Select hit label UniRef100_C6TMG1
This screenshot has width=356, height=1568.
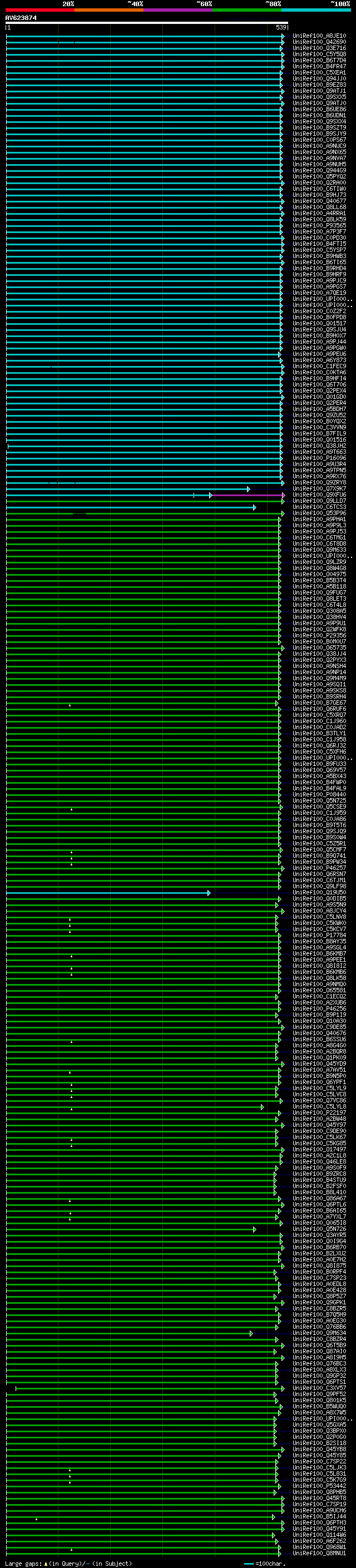(x=319, y=537)
